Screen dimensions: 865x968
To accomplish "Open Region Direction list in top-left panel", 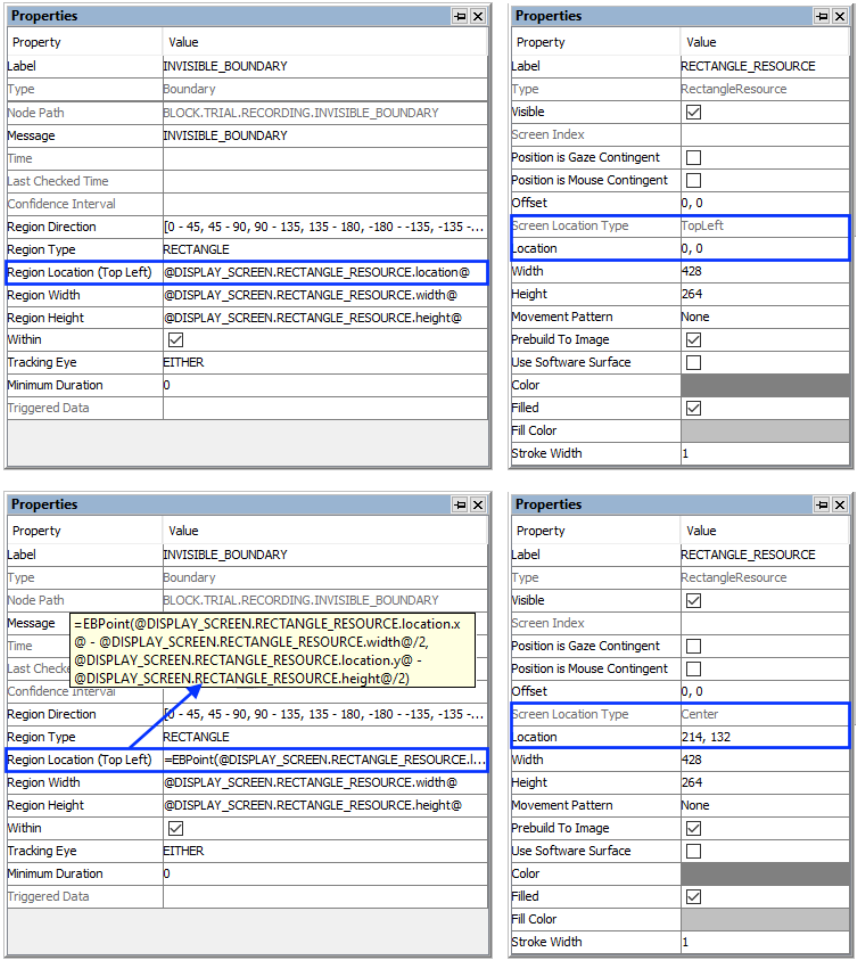I will coord(325,227).
